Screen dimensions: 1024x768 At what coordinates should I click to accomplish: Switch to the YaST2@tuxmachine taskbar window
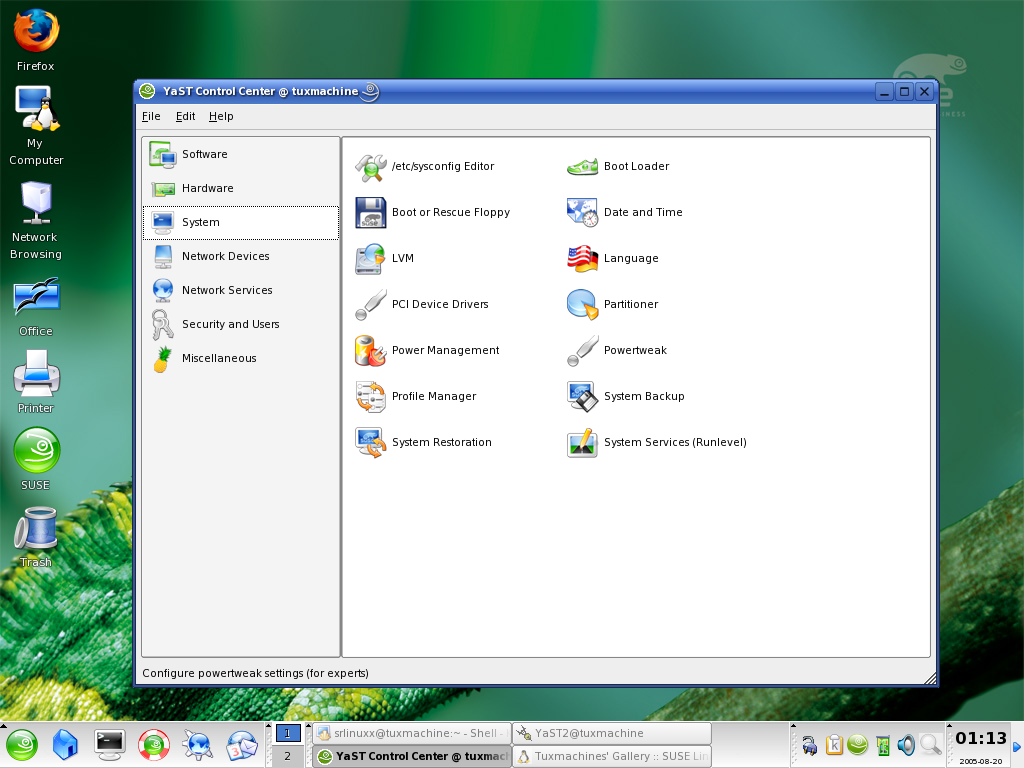(x=612, y=733)
